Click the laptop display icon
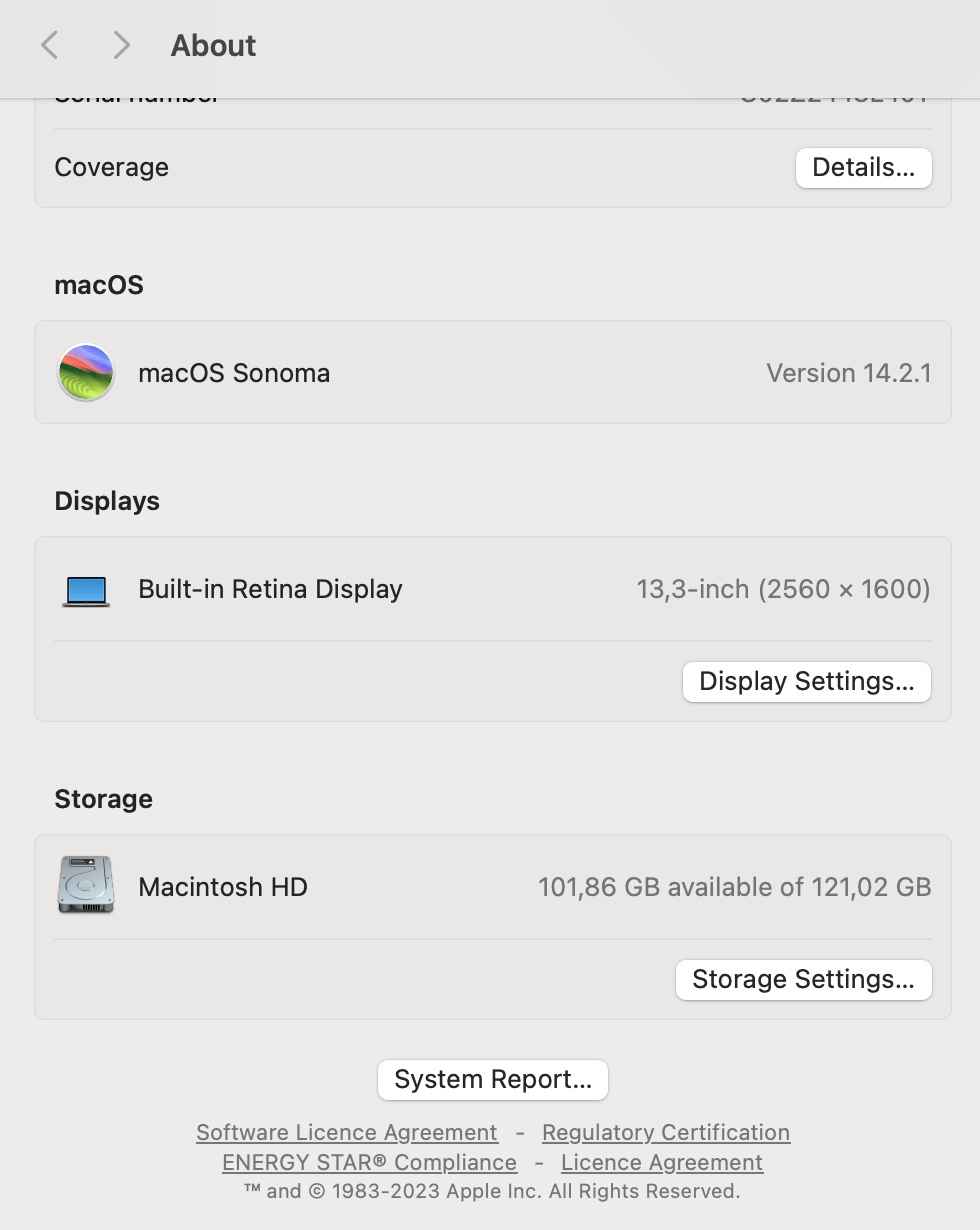The height and width of the screenshot is (1230, 980). click(x=86, y=590)
